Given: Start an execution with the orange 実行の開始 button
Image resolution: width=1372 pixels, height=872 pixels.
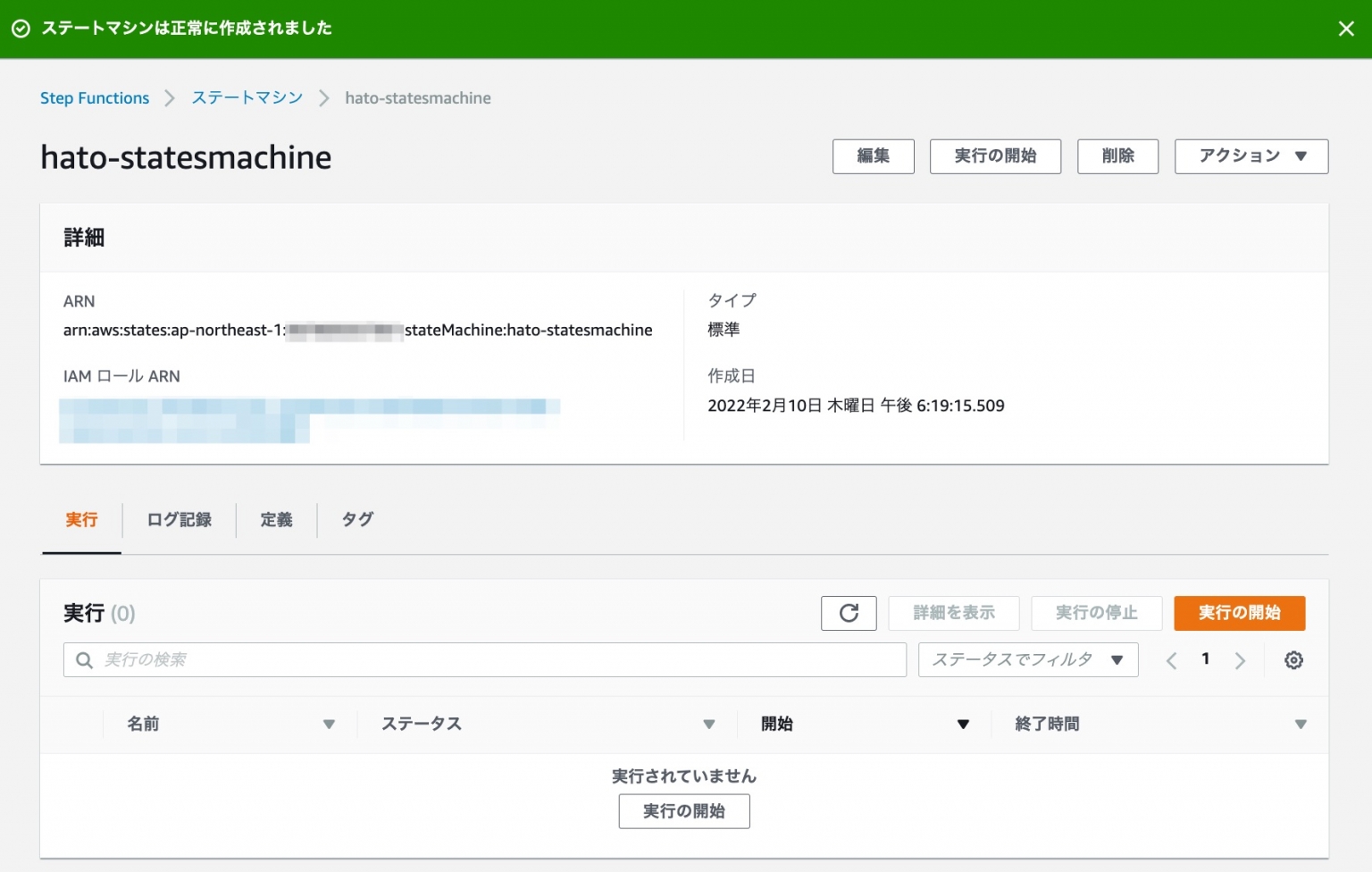Looking at the screenshot, I should [1239, 613].
